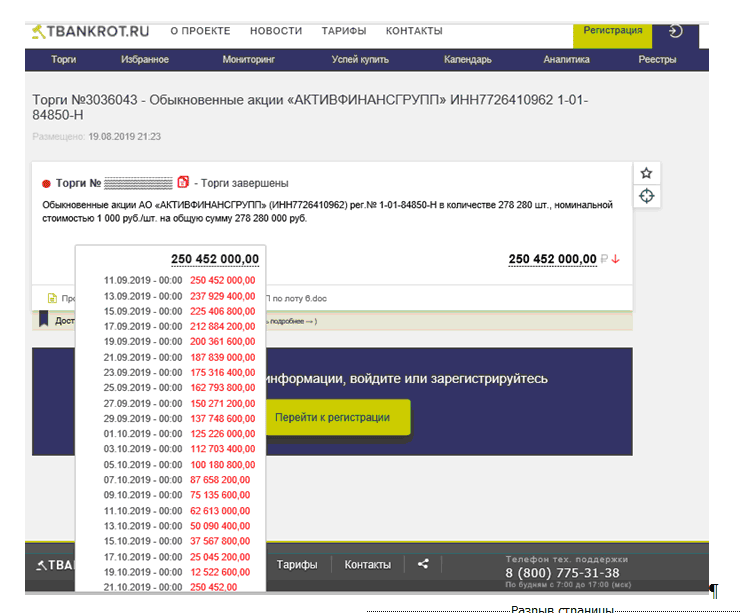Screen dimensions: 741x613
Task: Select the 01.10.2019 row 125 226 000,00
Action: click(x=180, y=434)
